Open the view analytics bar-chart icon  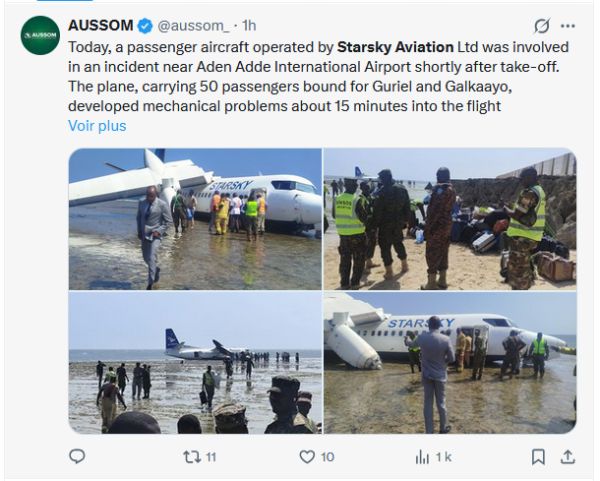421,457
